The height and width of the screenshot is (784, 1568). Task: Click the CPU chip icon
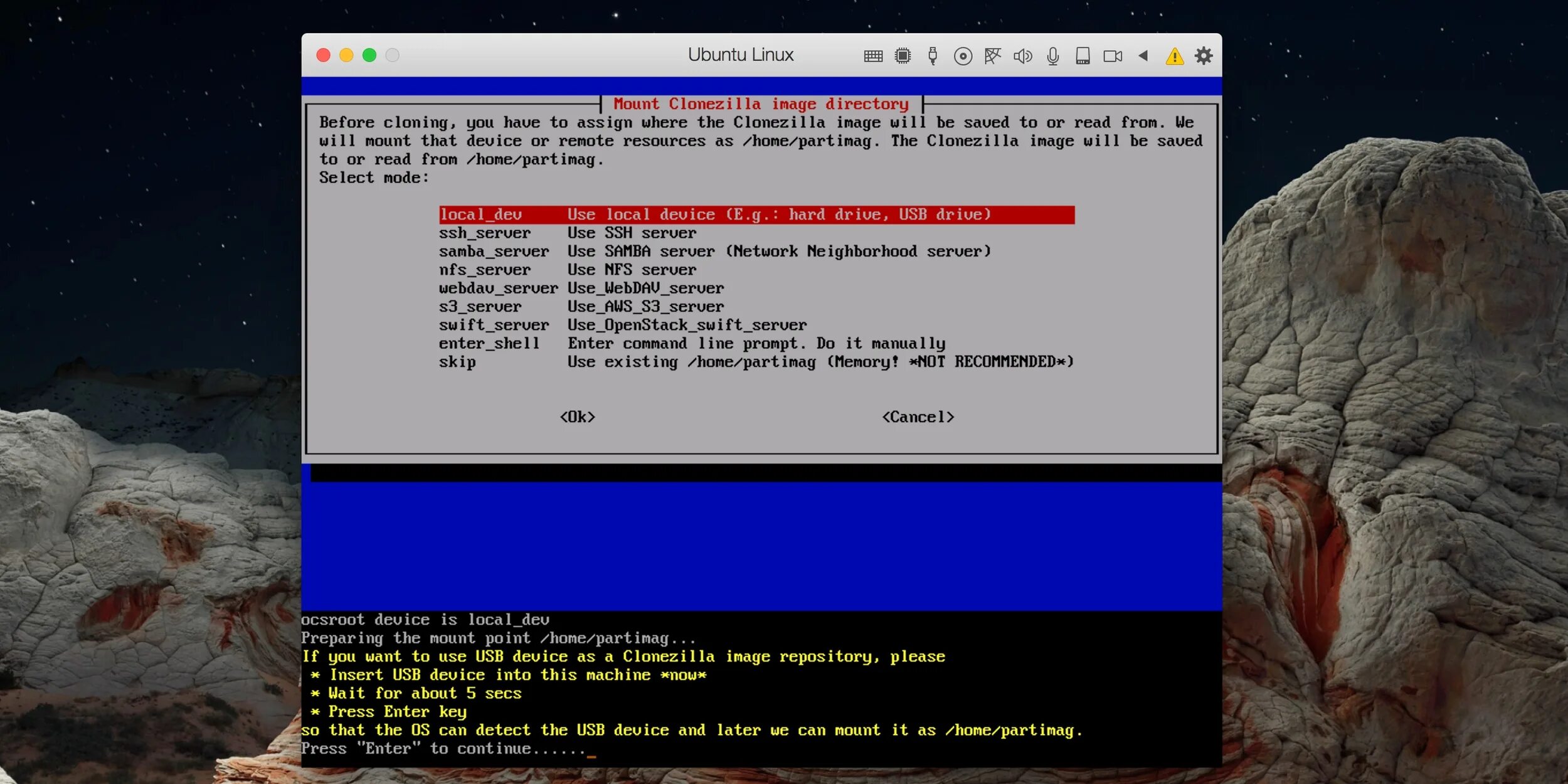click(x=903, y=56)
